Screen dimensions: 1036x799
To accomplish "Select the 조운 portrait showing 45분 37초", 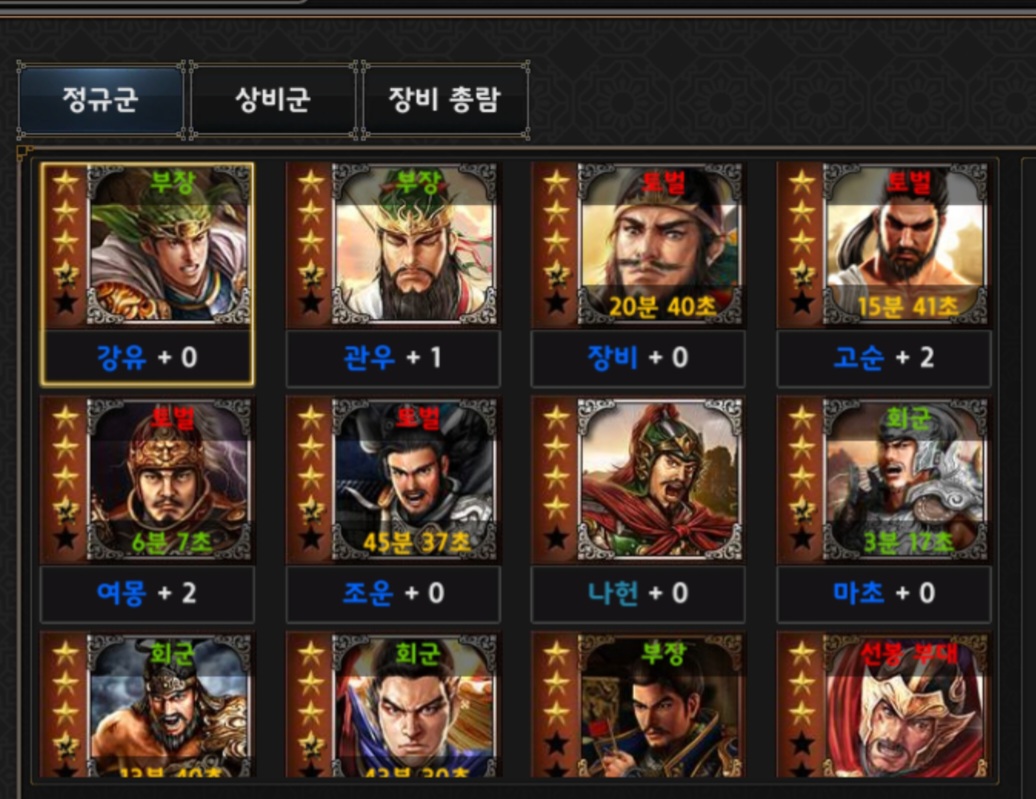I will click(414, 480).
